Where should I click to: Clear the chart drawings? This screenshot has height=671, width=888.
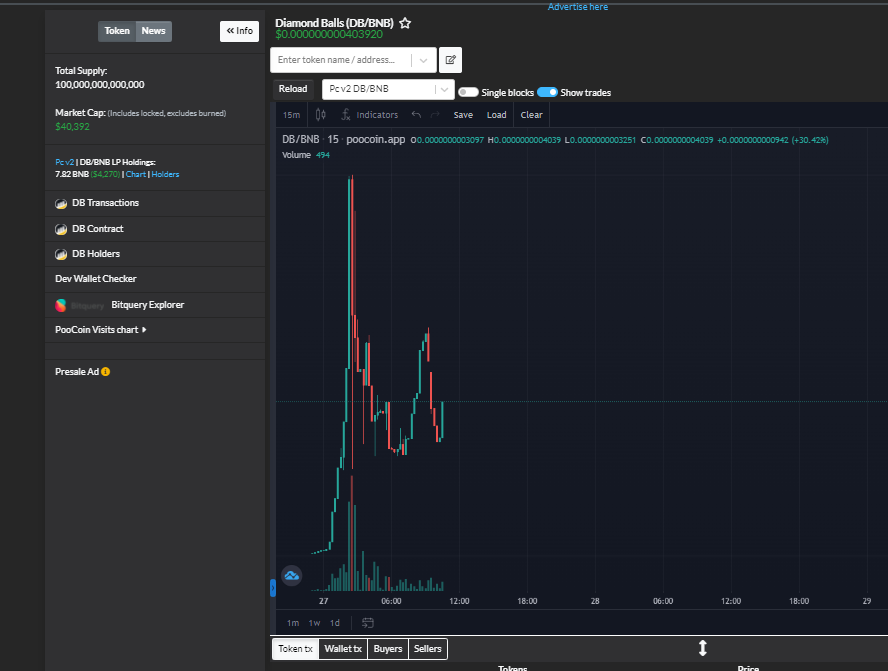pyautogui.click(x=531, y=115)
